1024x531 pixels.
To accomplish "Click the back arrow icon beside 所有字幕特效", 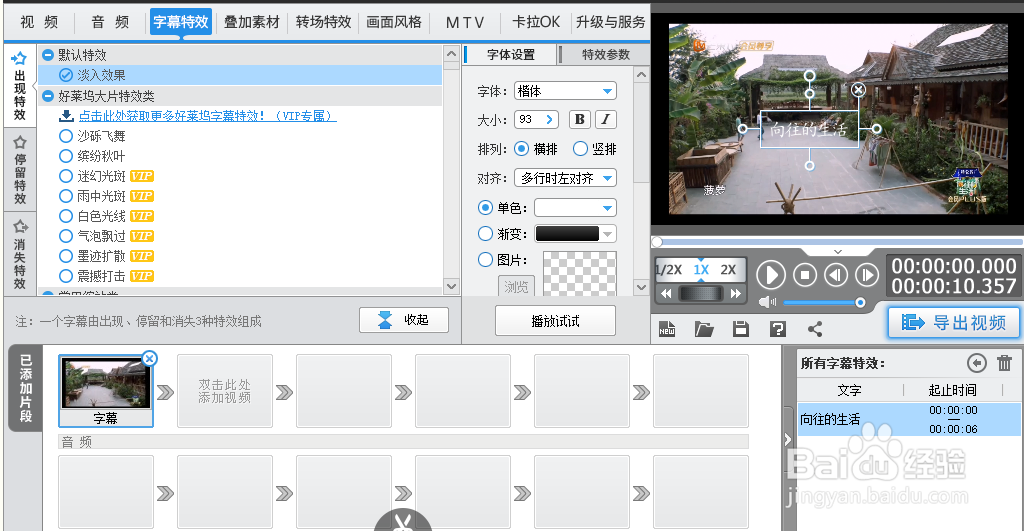I will click(976, 362).
